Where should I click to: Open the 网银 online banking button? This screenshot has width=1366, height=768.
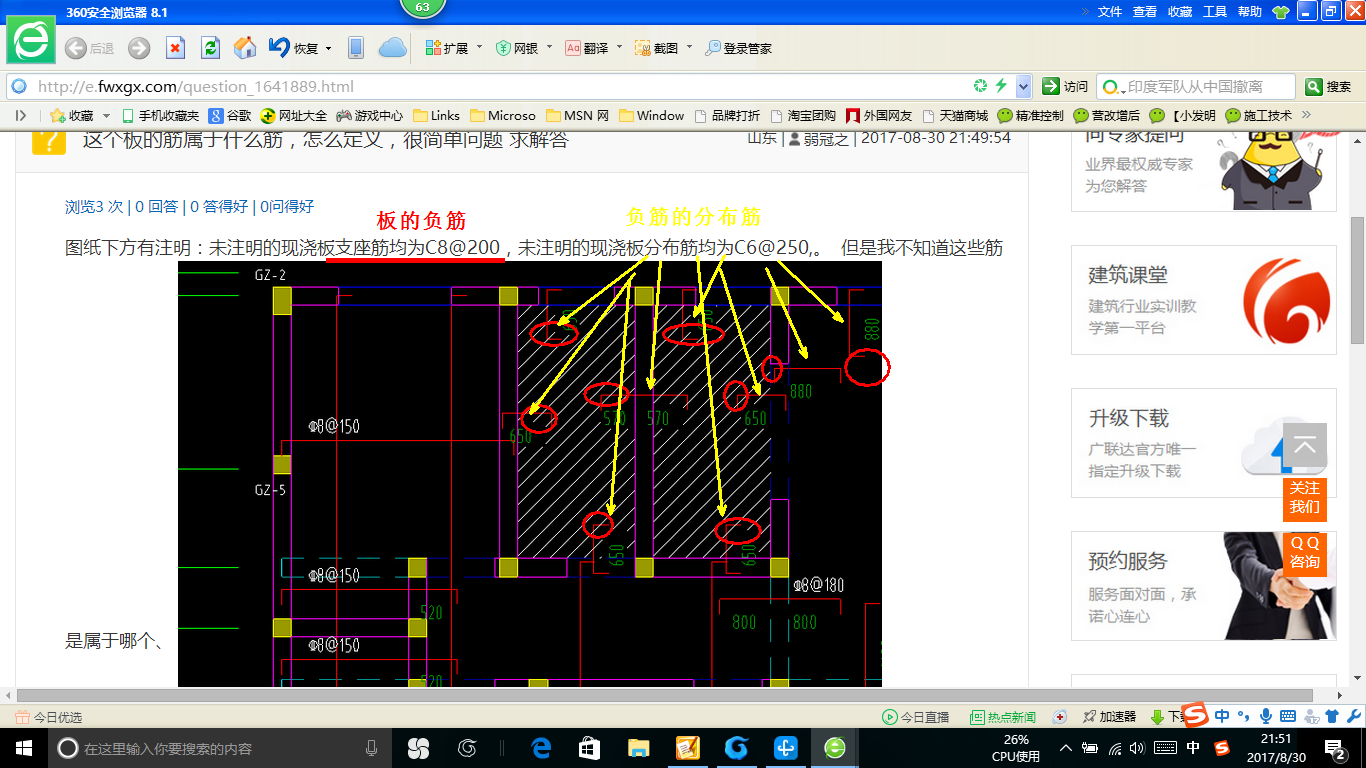coord(517,48)
